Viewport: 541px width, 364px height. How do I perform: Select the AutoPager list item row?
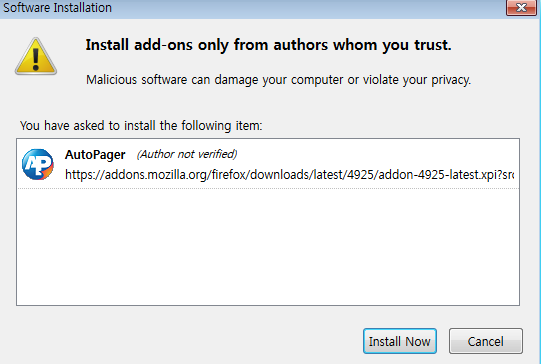[x=268, y=164]
